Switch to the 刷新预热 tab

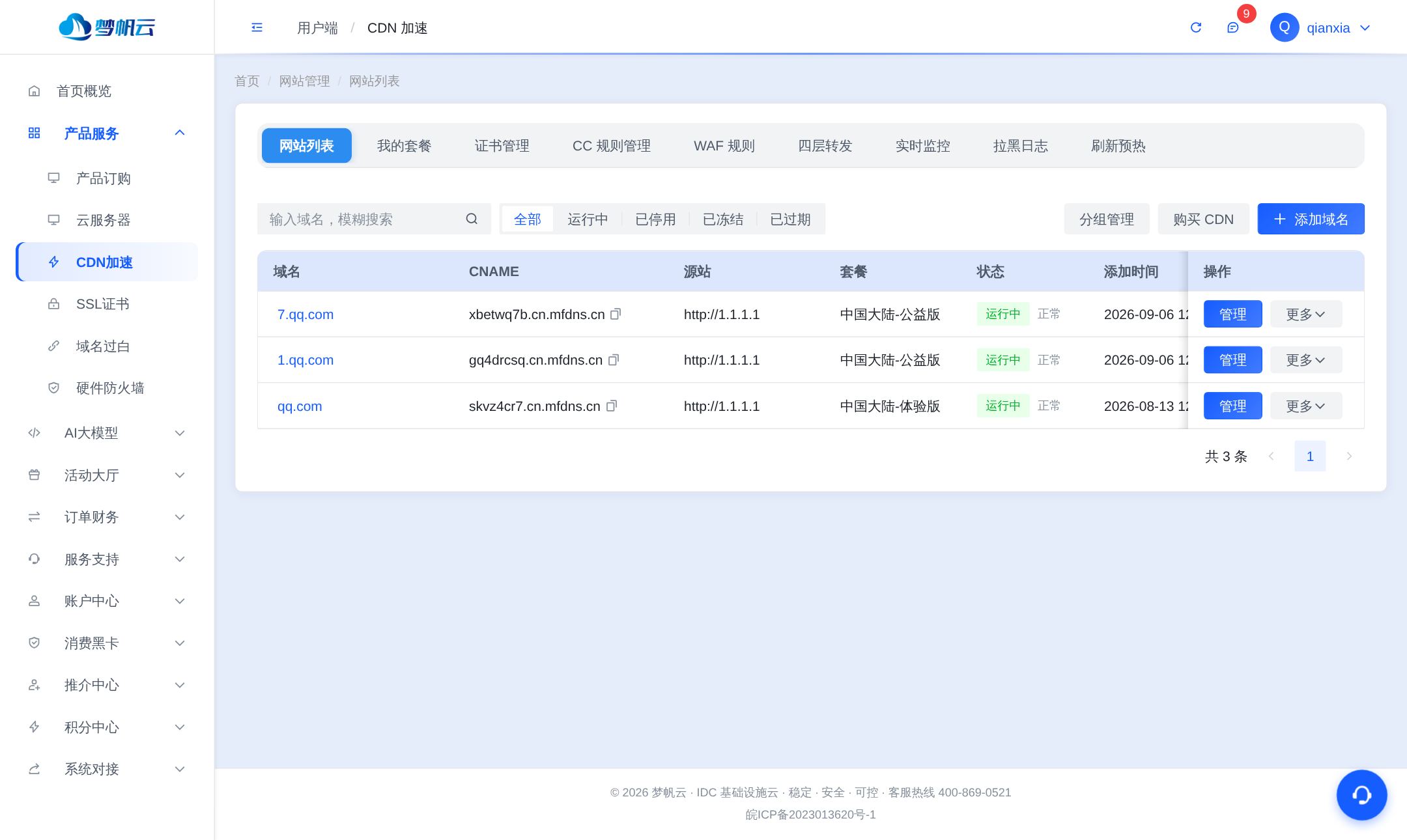tap(1118, 146)
